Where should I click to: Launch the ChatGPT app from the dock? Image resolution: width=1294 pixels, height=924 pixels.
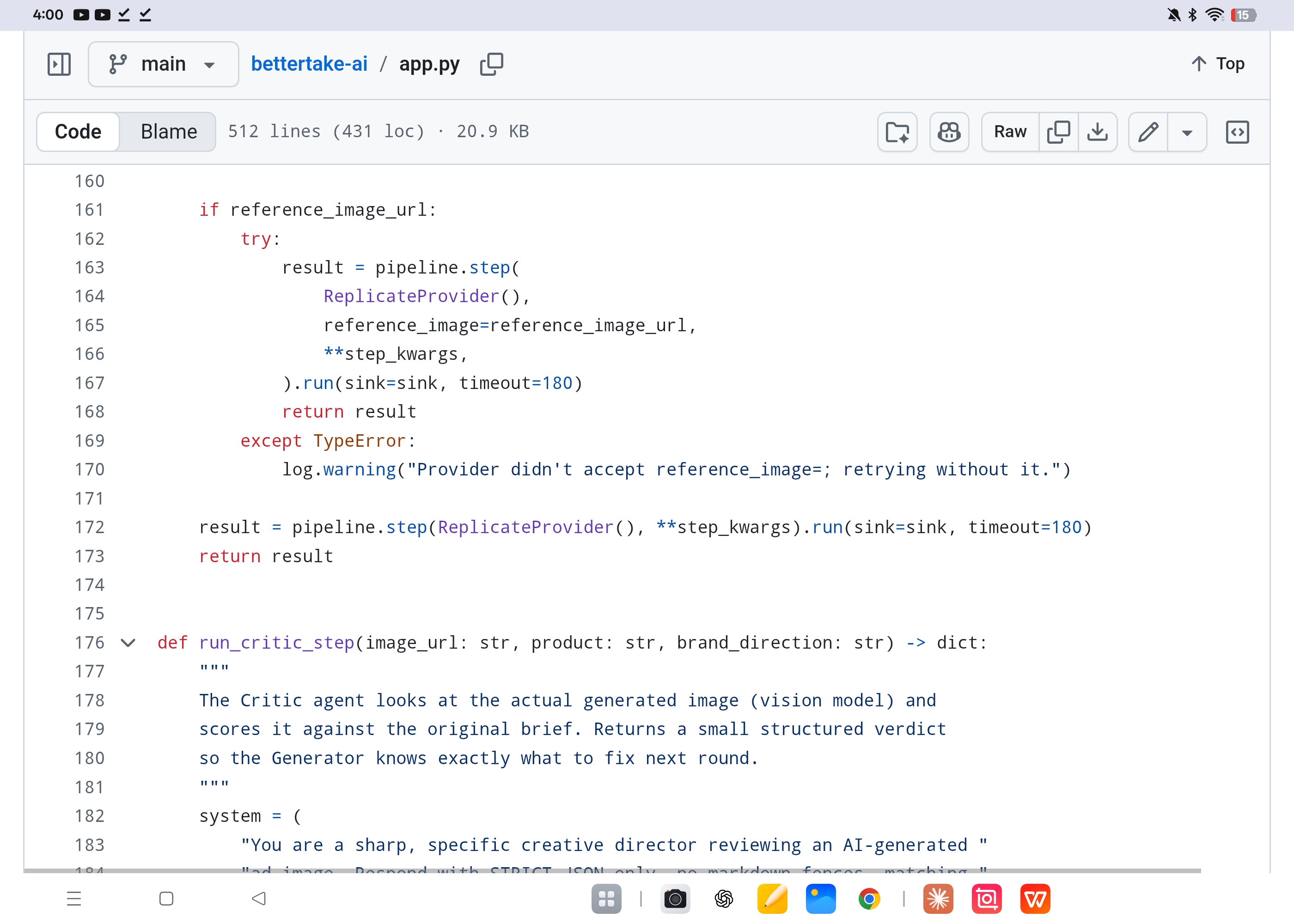pyautogui.click(x=724, y=899)
